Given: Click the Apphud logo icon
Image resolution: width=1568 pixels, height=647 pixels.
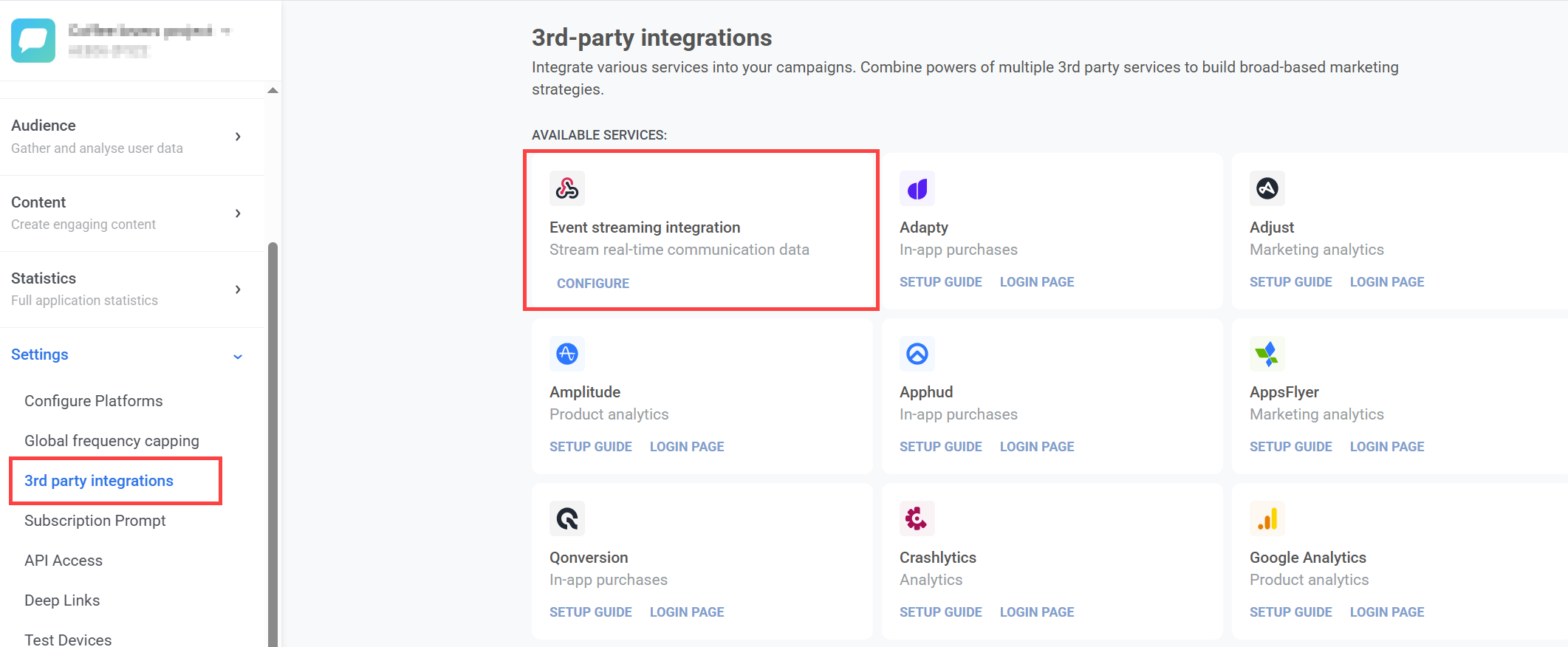Looking at the screenshot, I should [x=917, y=354].
